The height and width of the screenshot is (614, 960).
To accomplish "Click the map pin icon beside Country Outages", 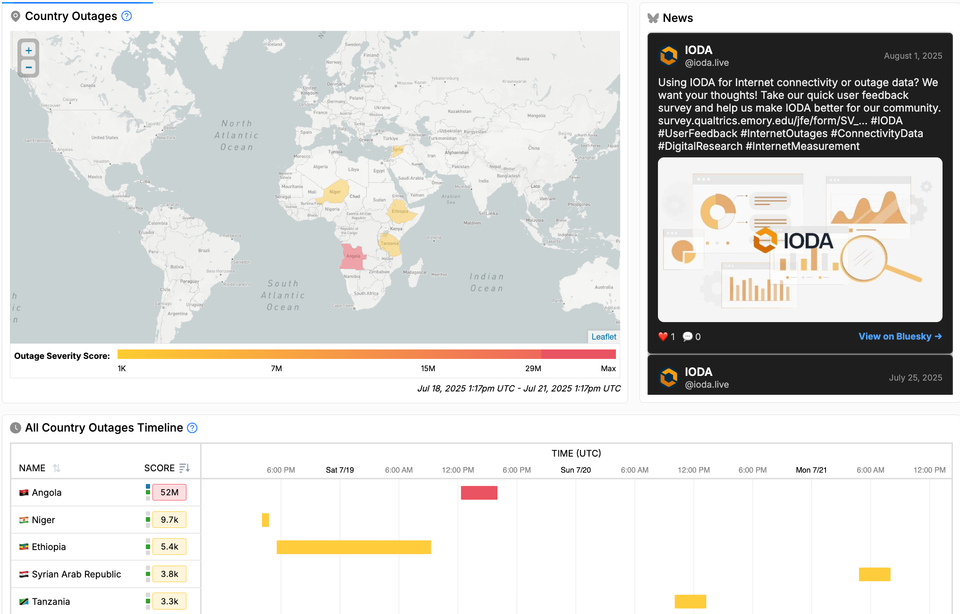I will 16,16.
